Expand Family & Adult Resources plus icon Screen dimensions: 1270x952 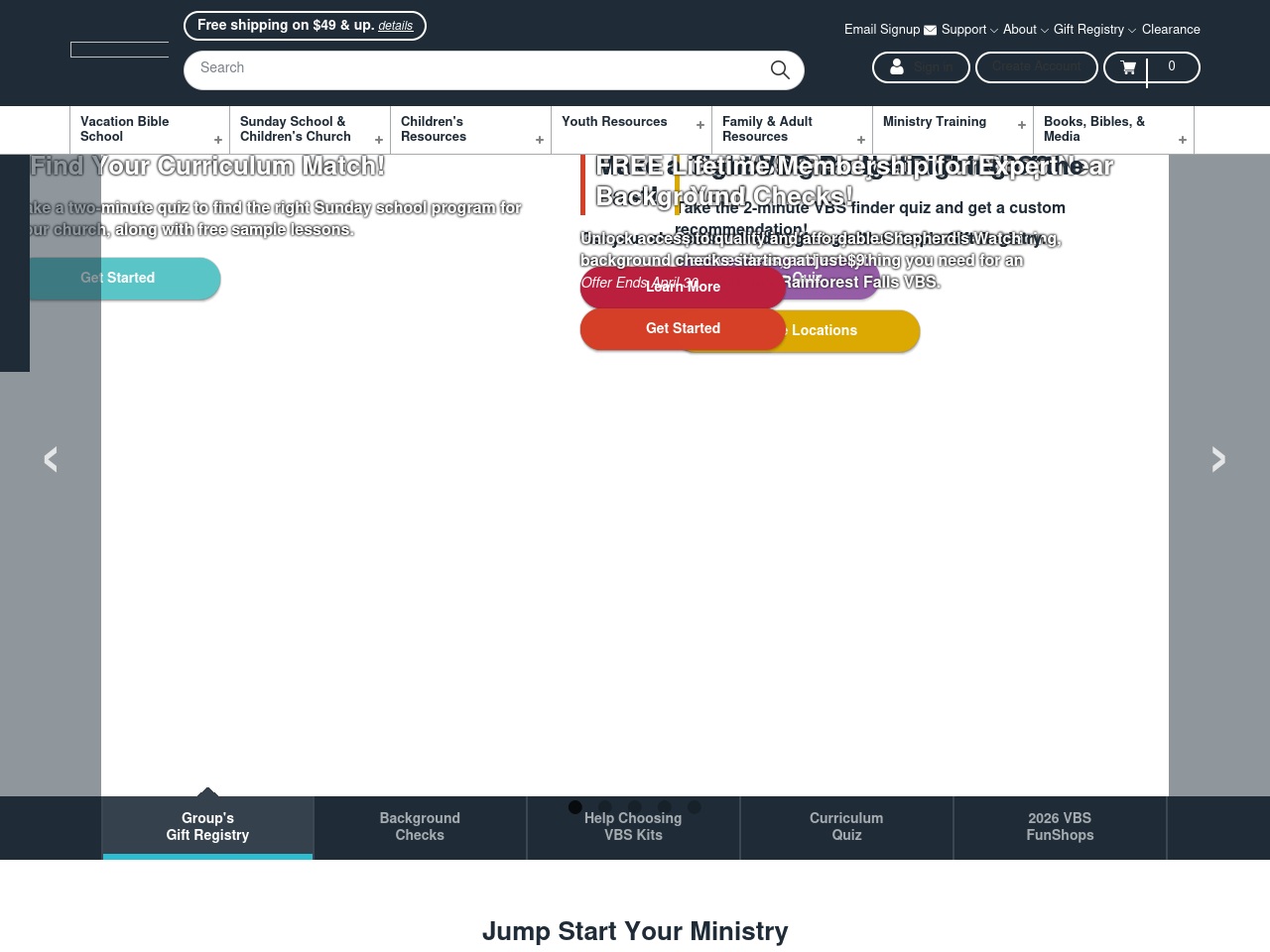click(861, 140)
